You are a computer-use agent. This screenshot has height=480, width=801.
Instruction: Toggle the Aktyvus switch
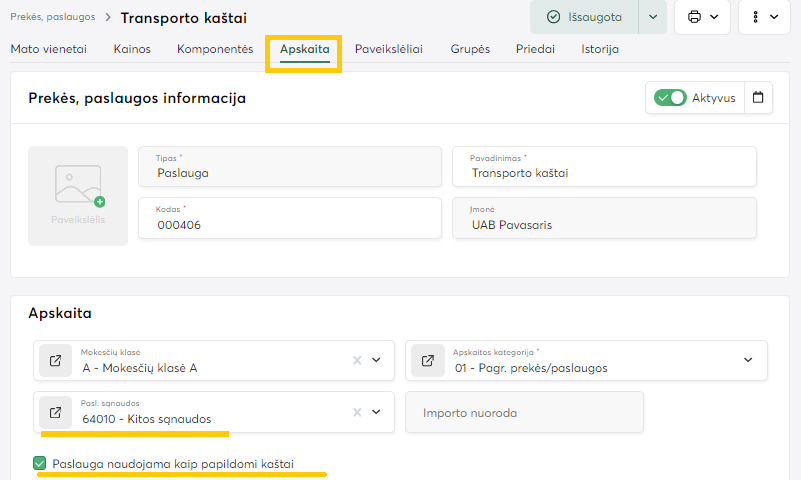[x=670, y=98]
